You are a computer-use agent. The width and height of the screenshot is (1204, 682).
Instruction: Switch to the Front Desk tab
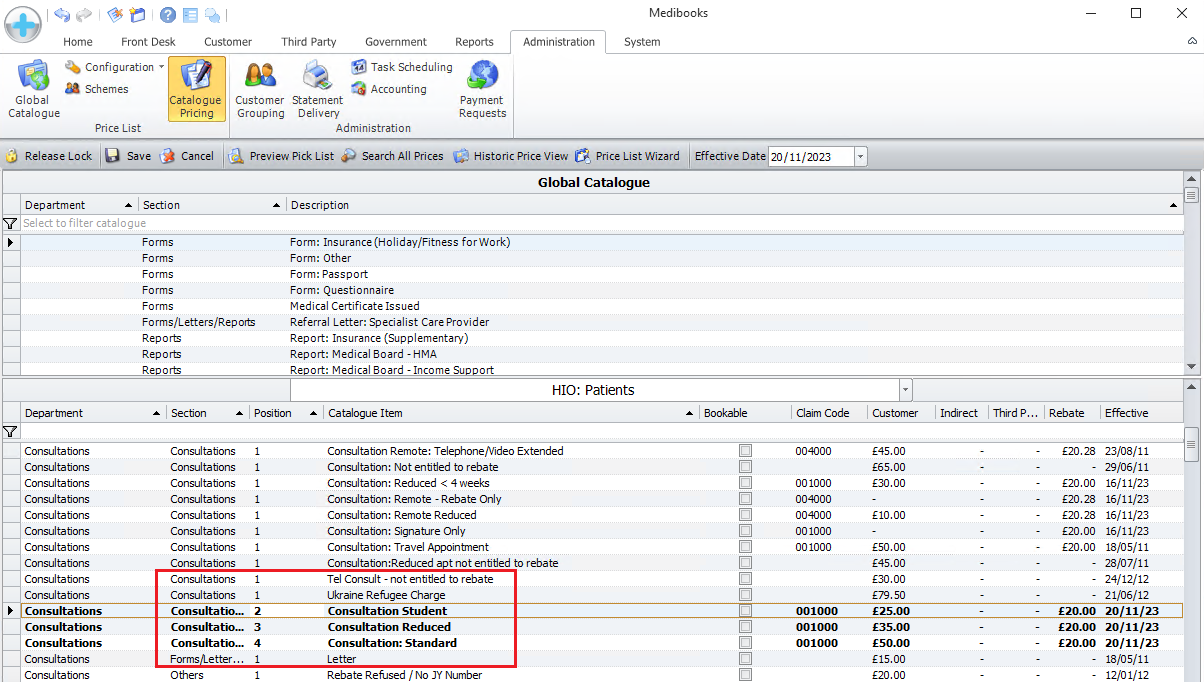click(148, 42)
